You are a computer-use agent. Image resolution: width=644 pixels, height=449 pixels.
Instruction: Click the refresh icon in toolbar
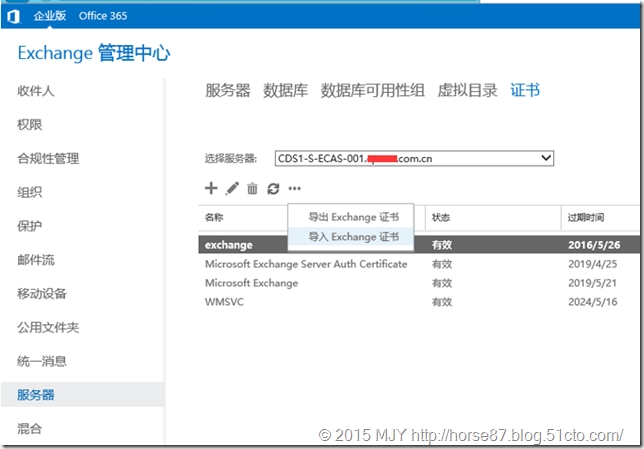click(273, 188)
